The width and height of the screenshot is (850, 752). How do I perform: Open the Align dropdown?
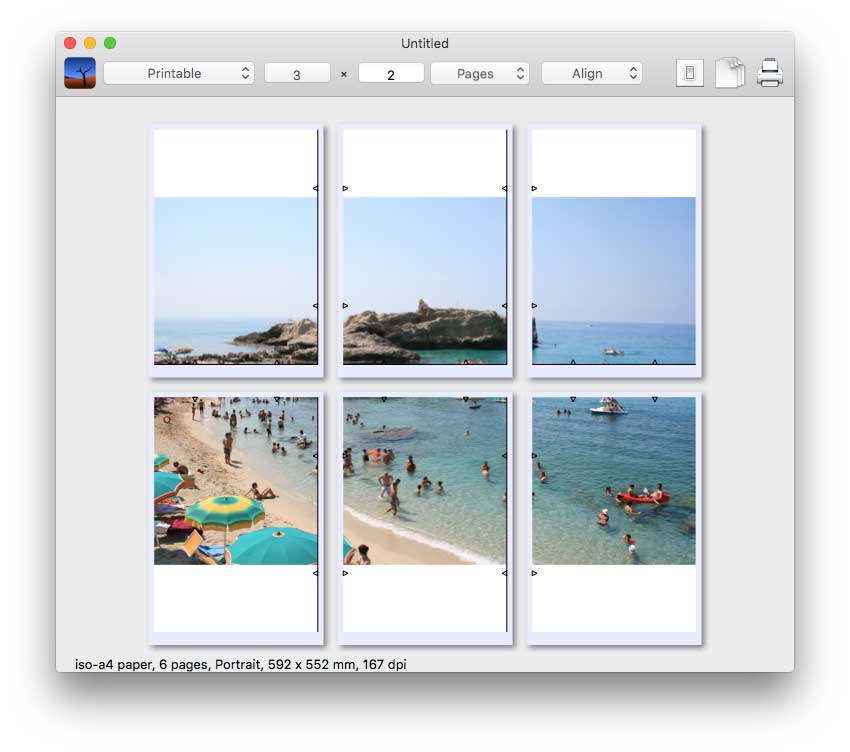point(592,73)
